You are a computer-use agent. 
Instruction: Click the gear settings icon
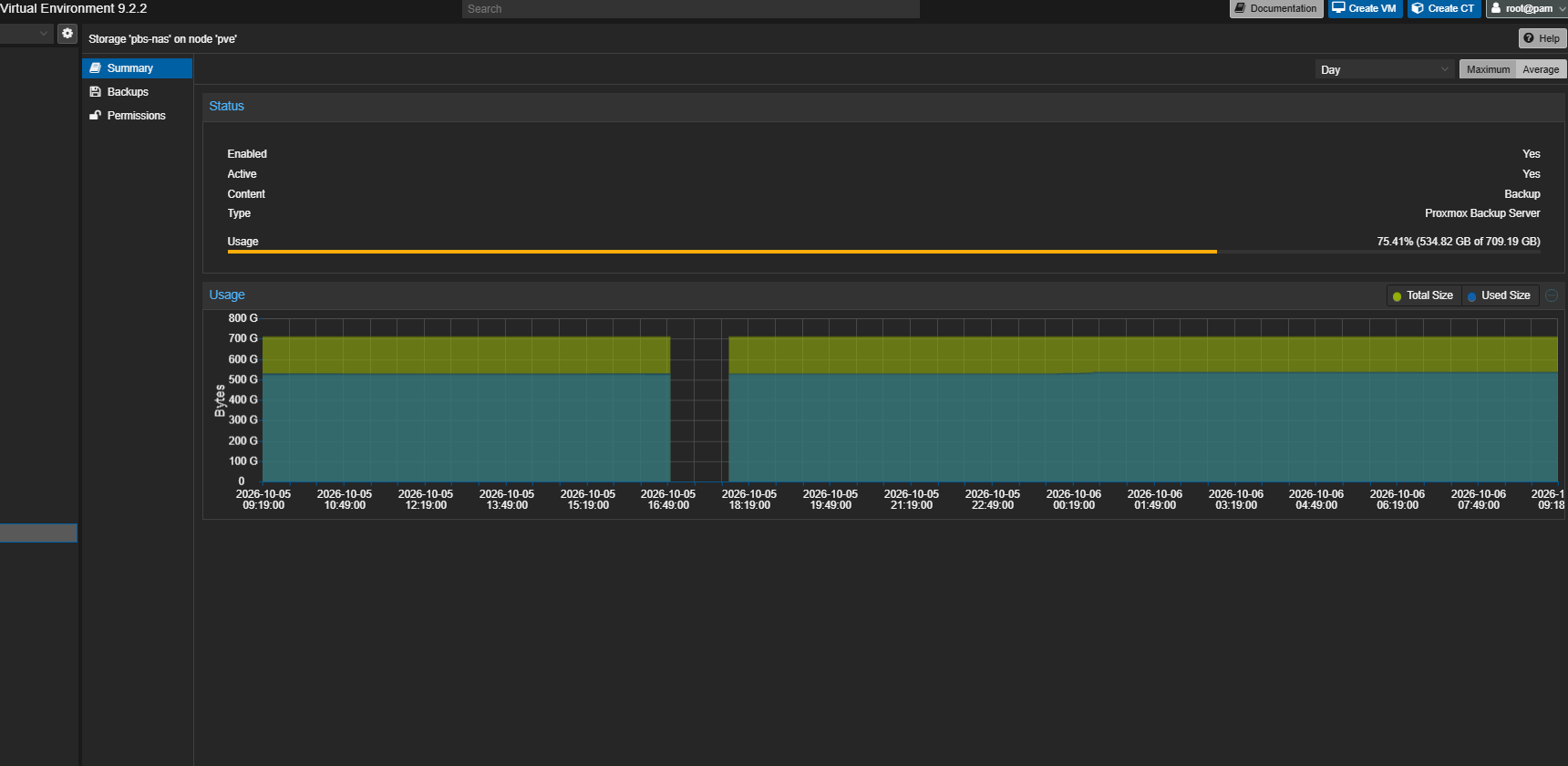click(x=67, y=34)
